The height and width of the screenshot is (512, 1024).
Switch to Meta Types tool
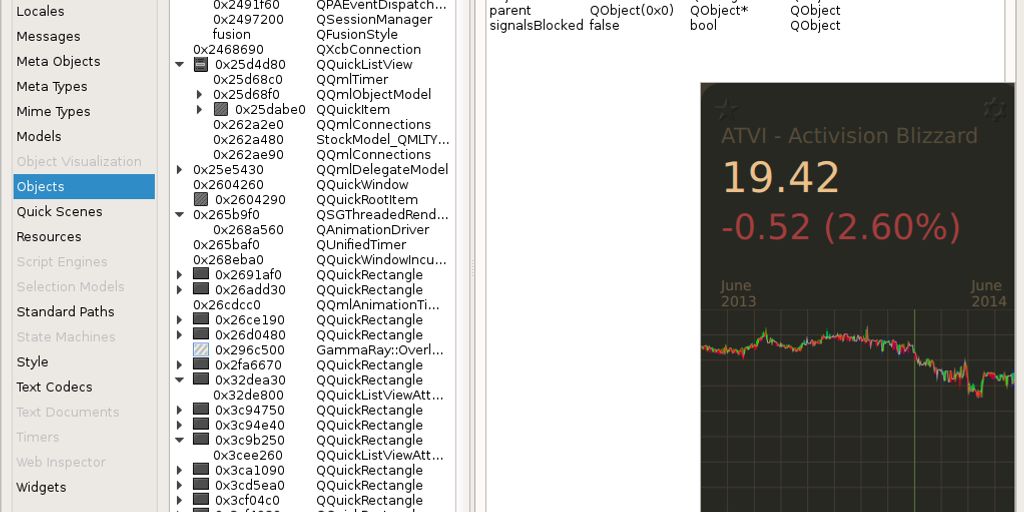pos(84,86)
